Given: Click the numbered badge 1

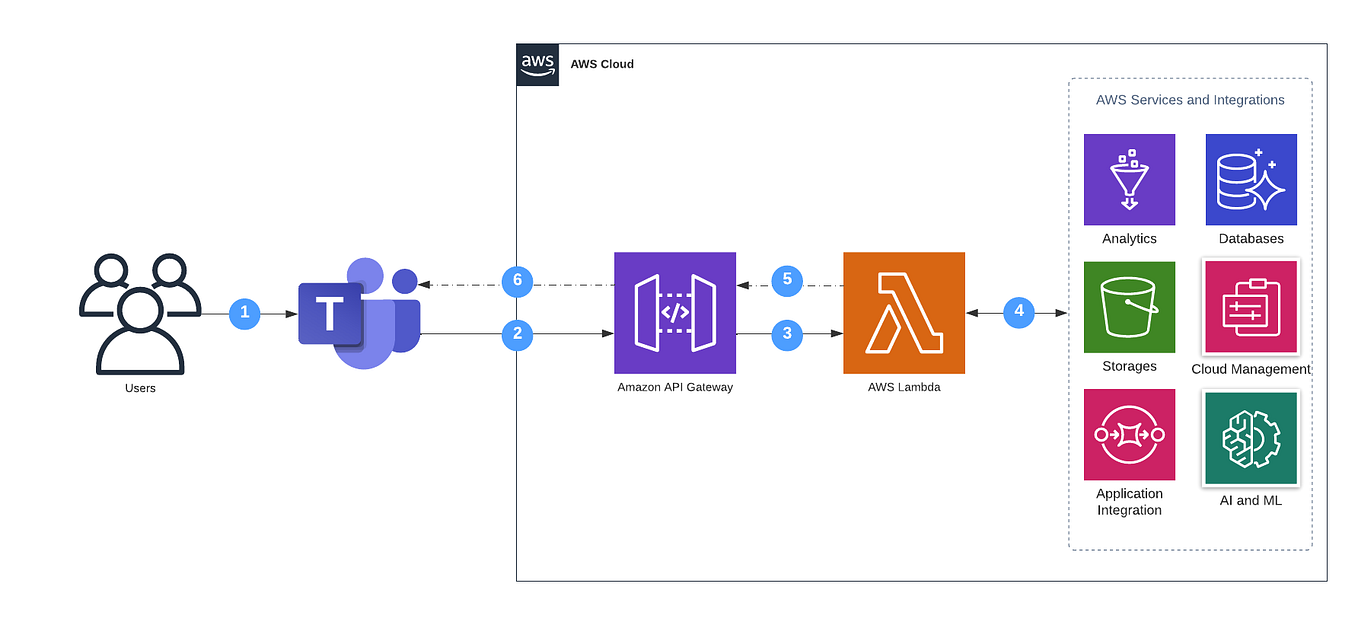Looking at the screenshot, I should (x=244, y=313).
